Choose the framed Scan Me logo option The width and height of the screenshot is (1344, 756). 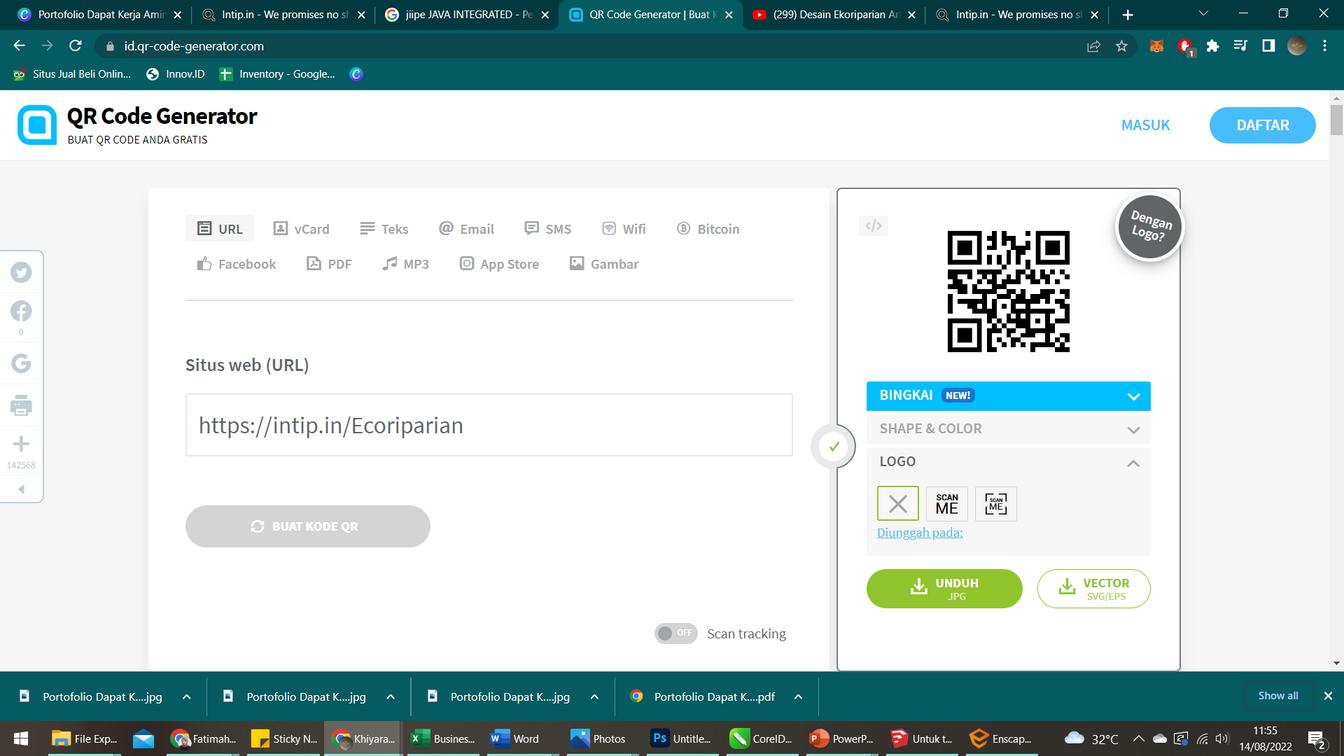coord(996,504)
